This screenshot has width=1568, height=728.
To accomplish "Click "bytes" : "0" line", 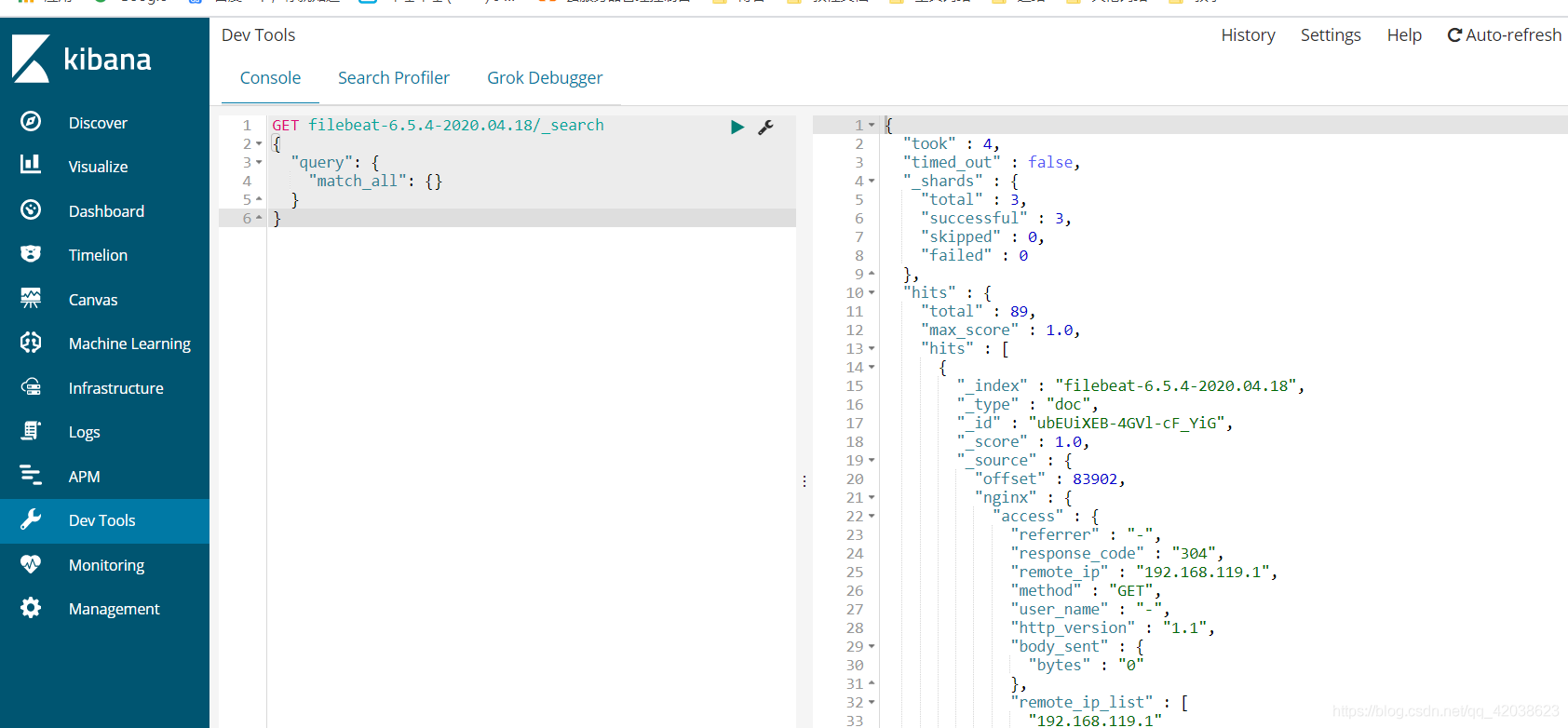I will [x=1086, y=665].
